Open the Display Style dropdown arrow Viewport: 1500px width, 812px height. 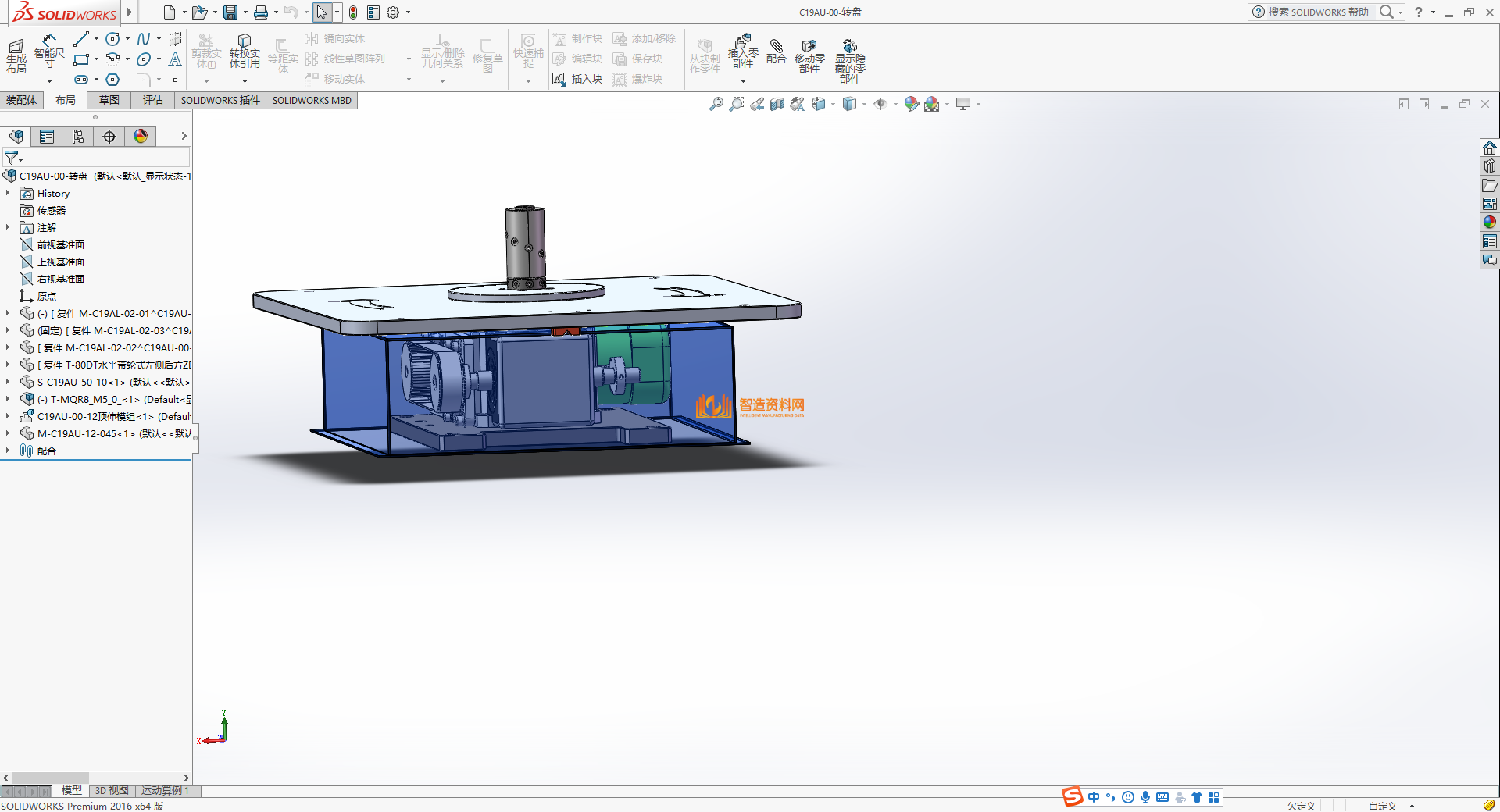864,104
